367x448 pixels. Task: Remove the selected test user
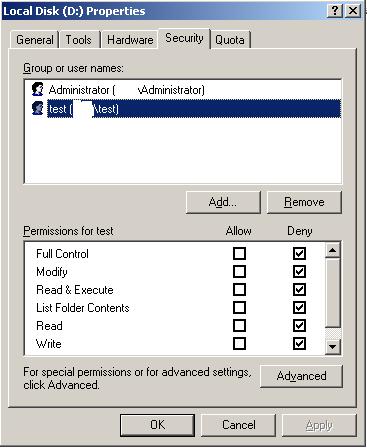coord(304,202)
